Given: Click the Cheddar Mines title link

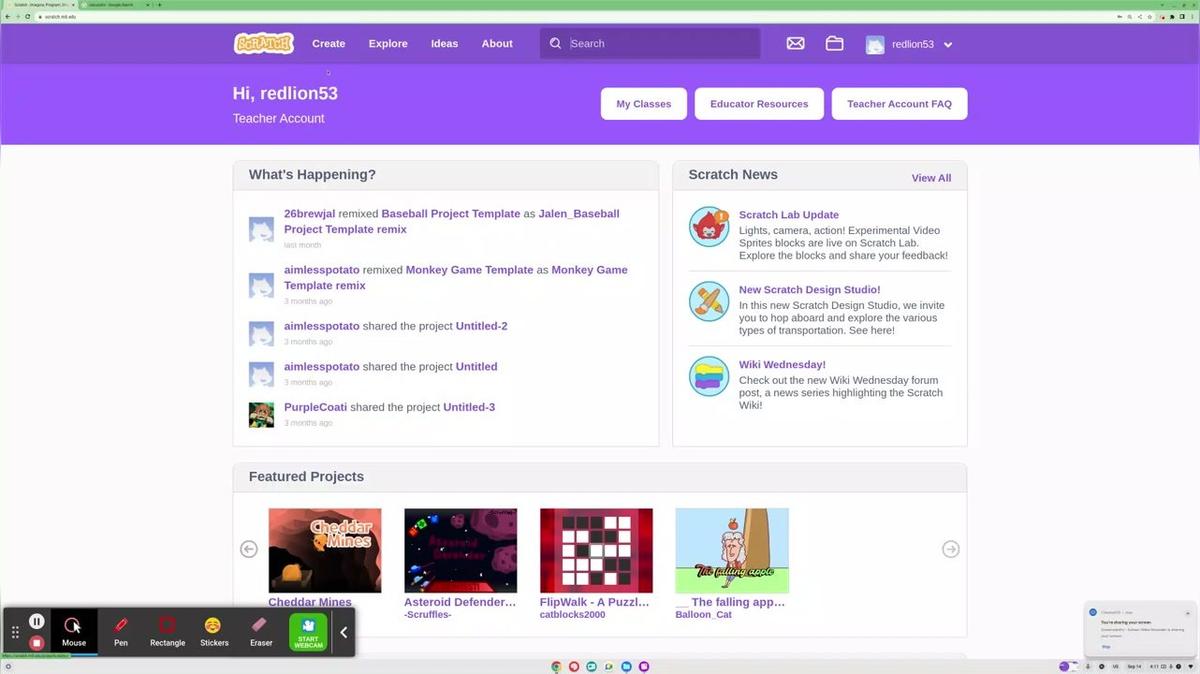Looking at the screenshot, I should tap(310, 602).
